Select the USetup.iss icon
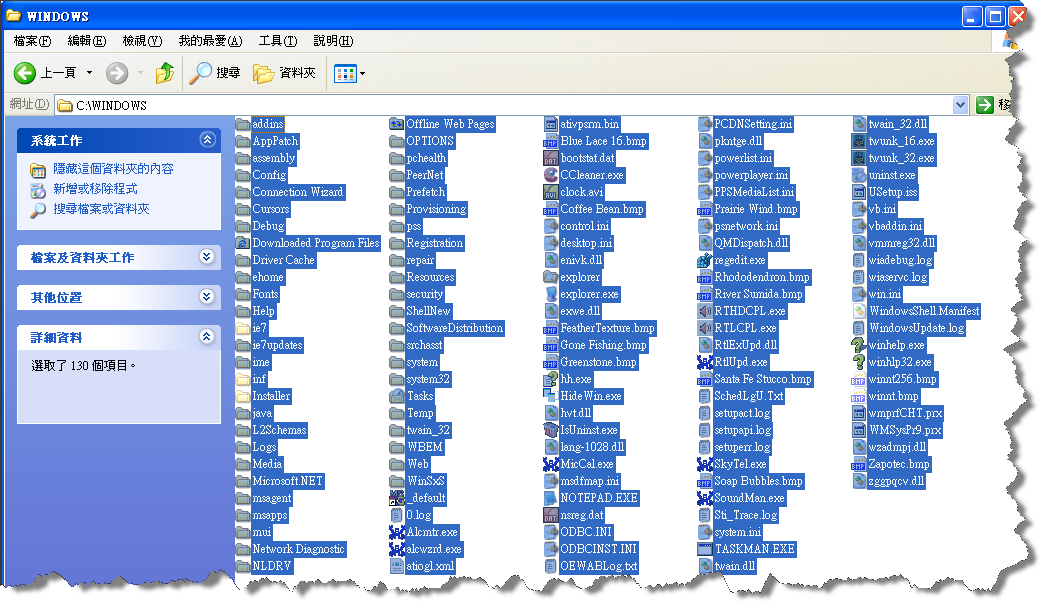 point(859,192)
